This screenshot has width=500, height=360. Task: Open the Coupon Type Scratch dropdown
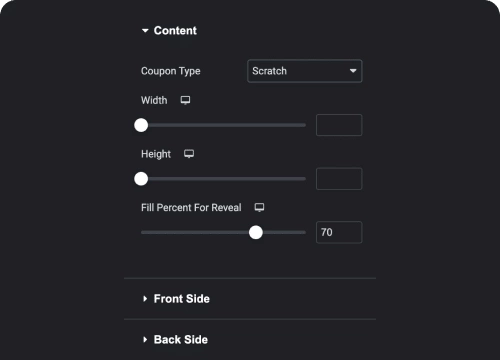point(305,71)
